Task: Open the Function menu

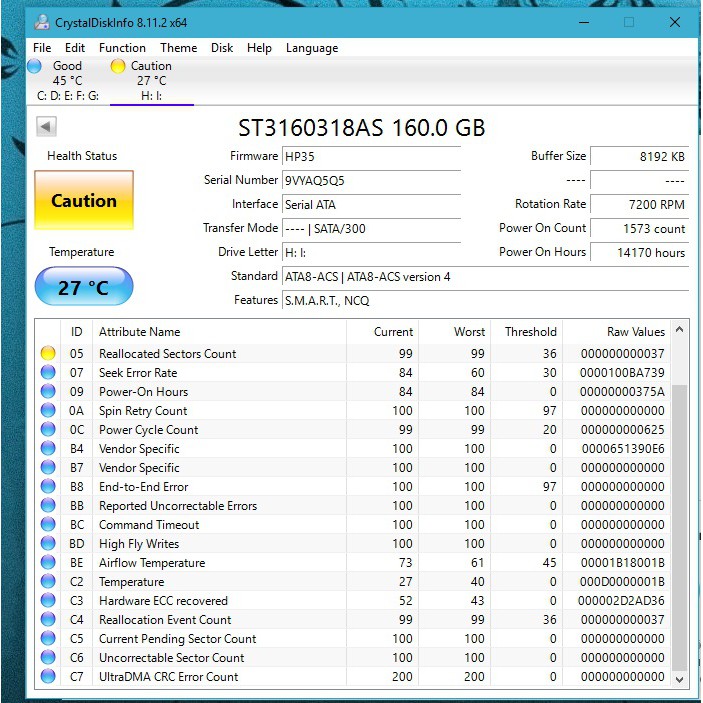Action: click(122, 48)
